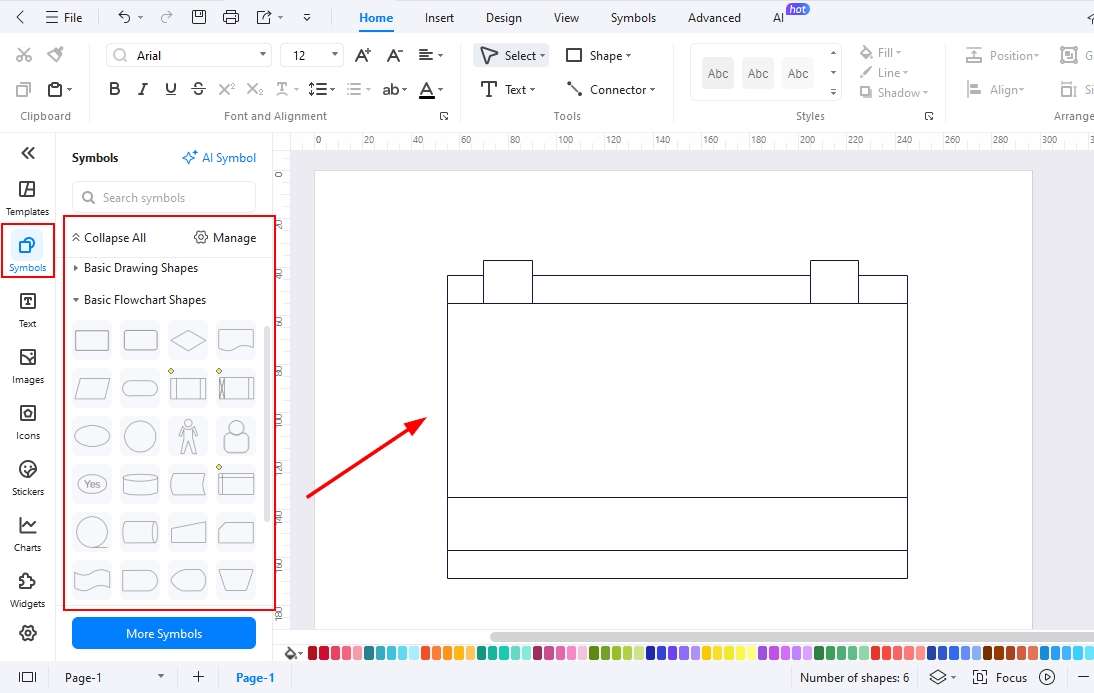Switch to the Insert tab
This screenshot has width=1094, height=693.
click(439, 18)
